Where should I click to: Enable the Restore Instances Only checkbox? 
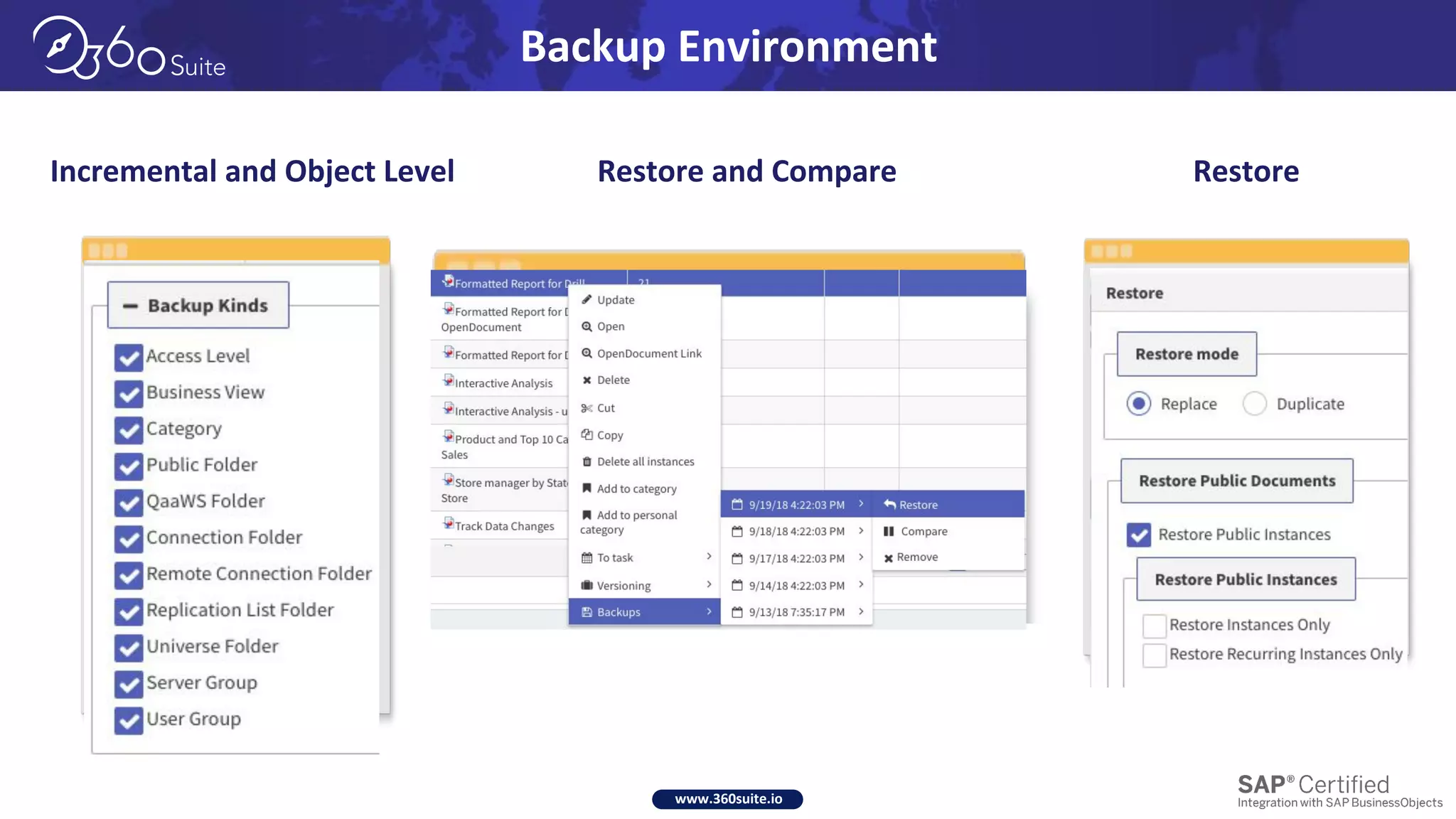click(x=1154, y=626)
